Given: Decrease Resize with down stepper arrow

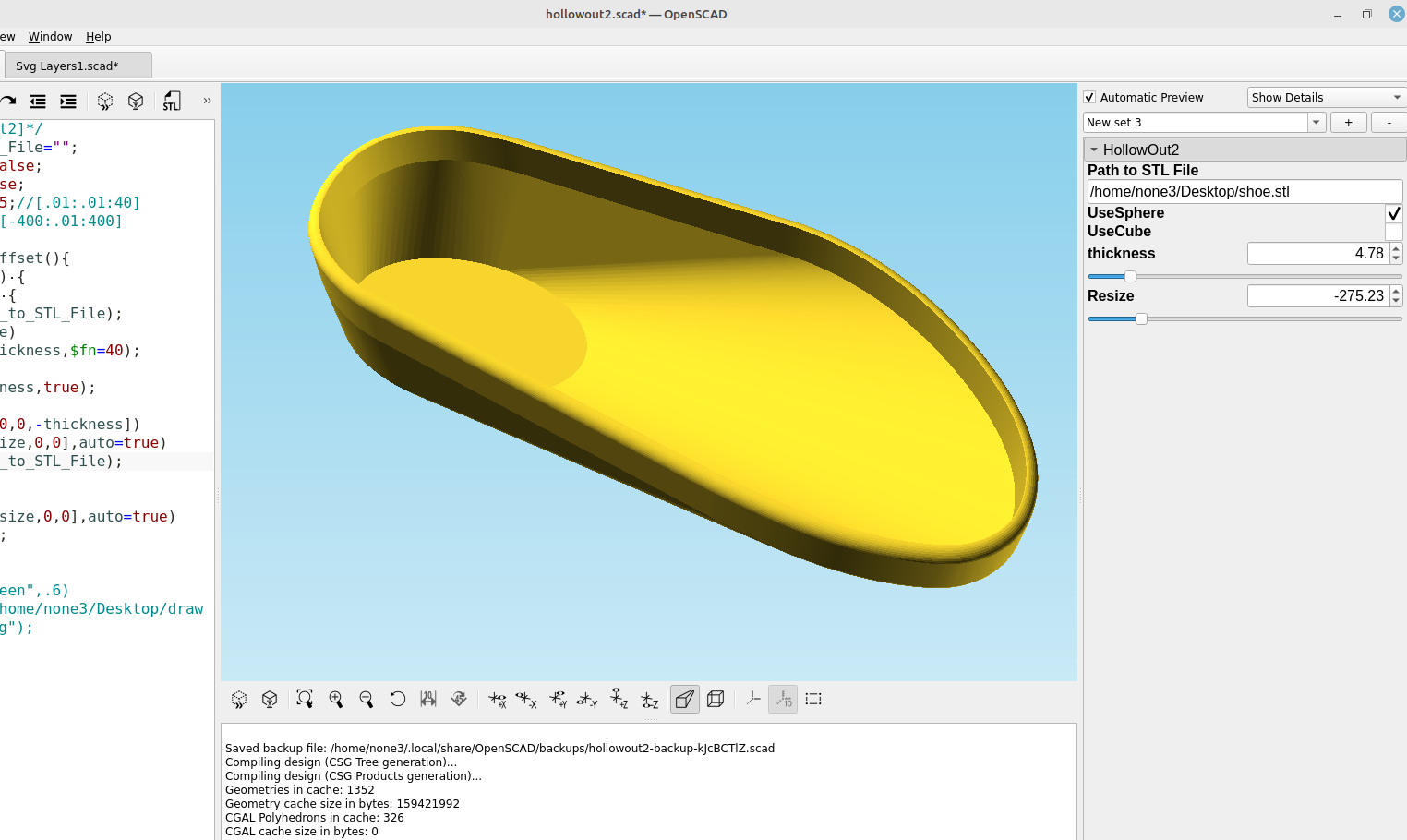Looking at the screenshot, I should [1396, 302].
